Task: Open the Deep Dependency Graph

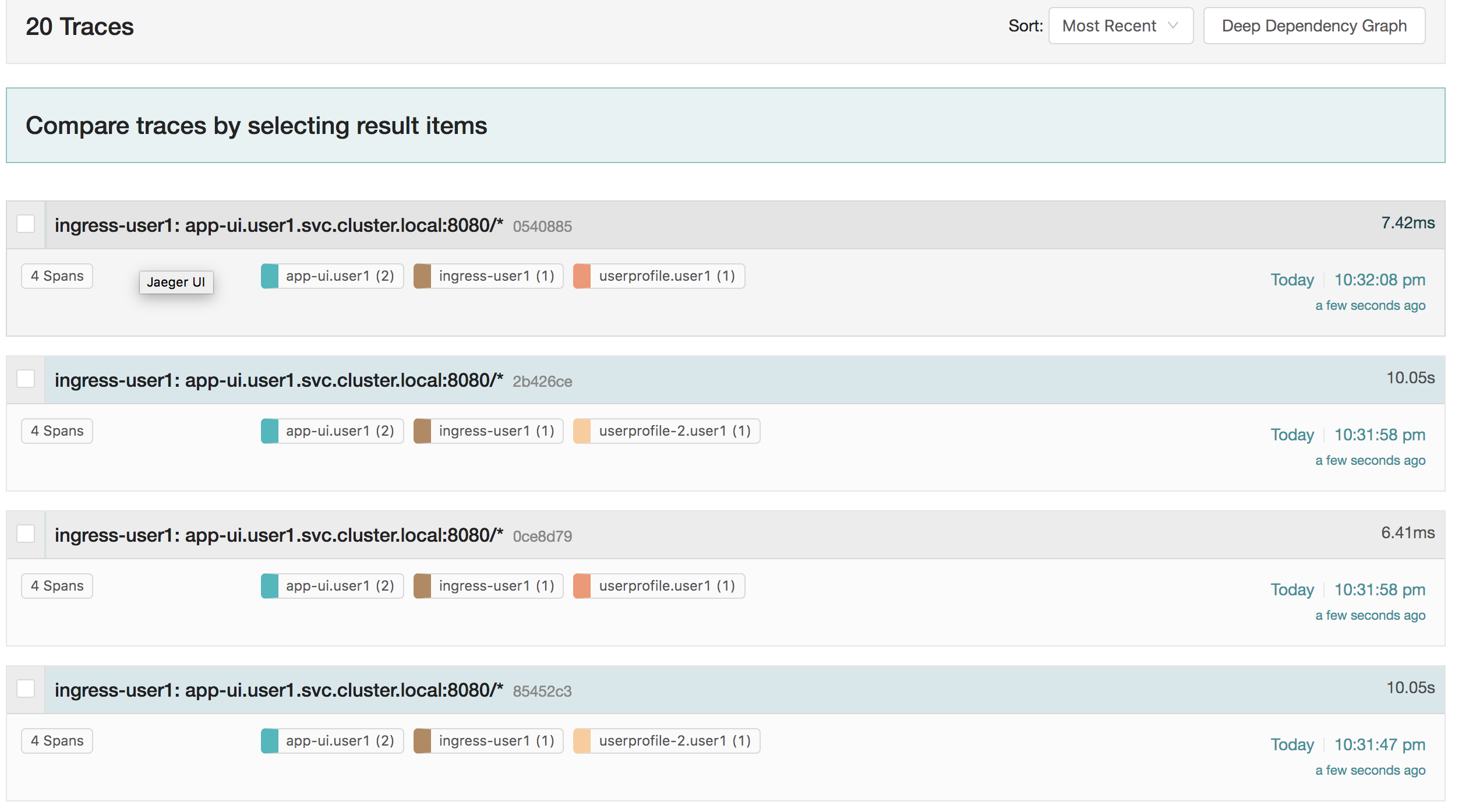Action: point(1314,26)
